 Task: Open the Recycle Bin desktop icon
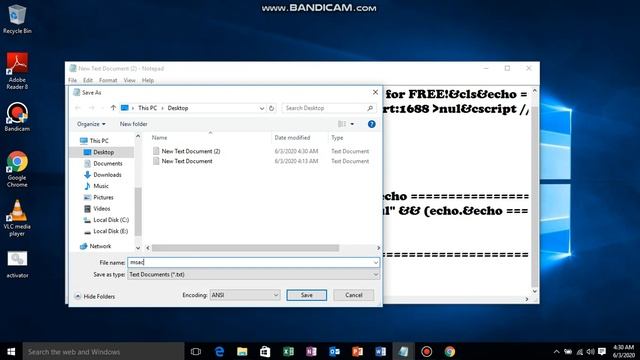tap(17, 19)
